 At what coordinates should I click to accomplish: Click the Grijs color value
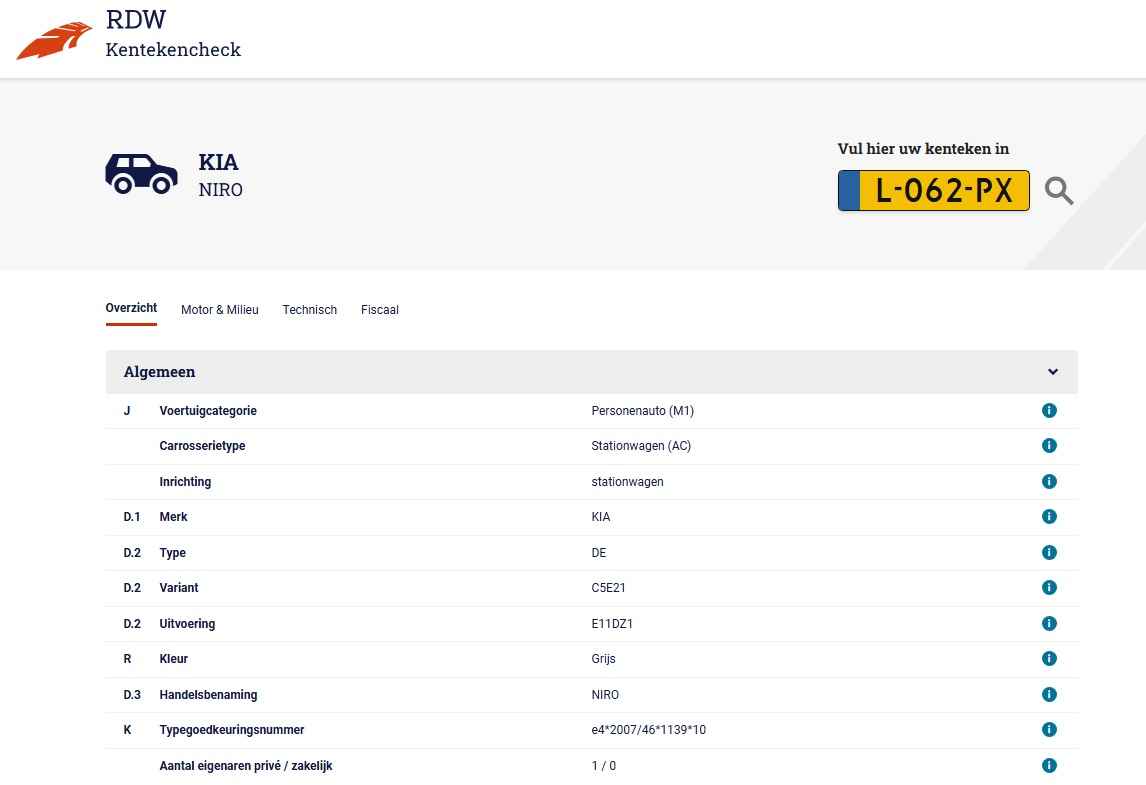[603, 659]
